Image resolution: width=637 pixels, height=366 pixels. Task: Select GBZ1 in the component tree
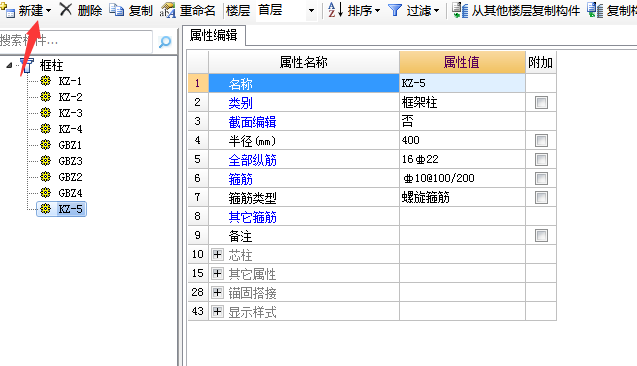coord(70,145)
